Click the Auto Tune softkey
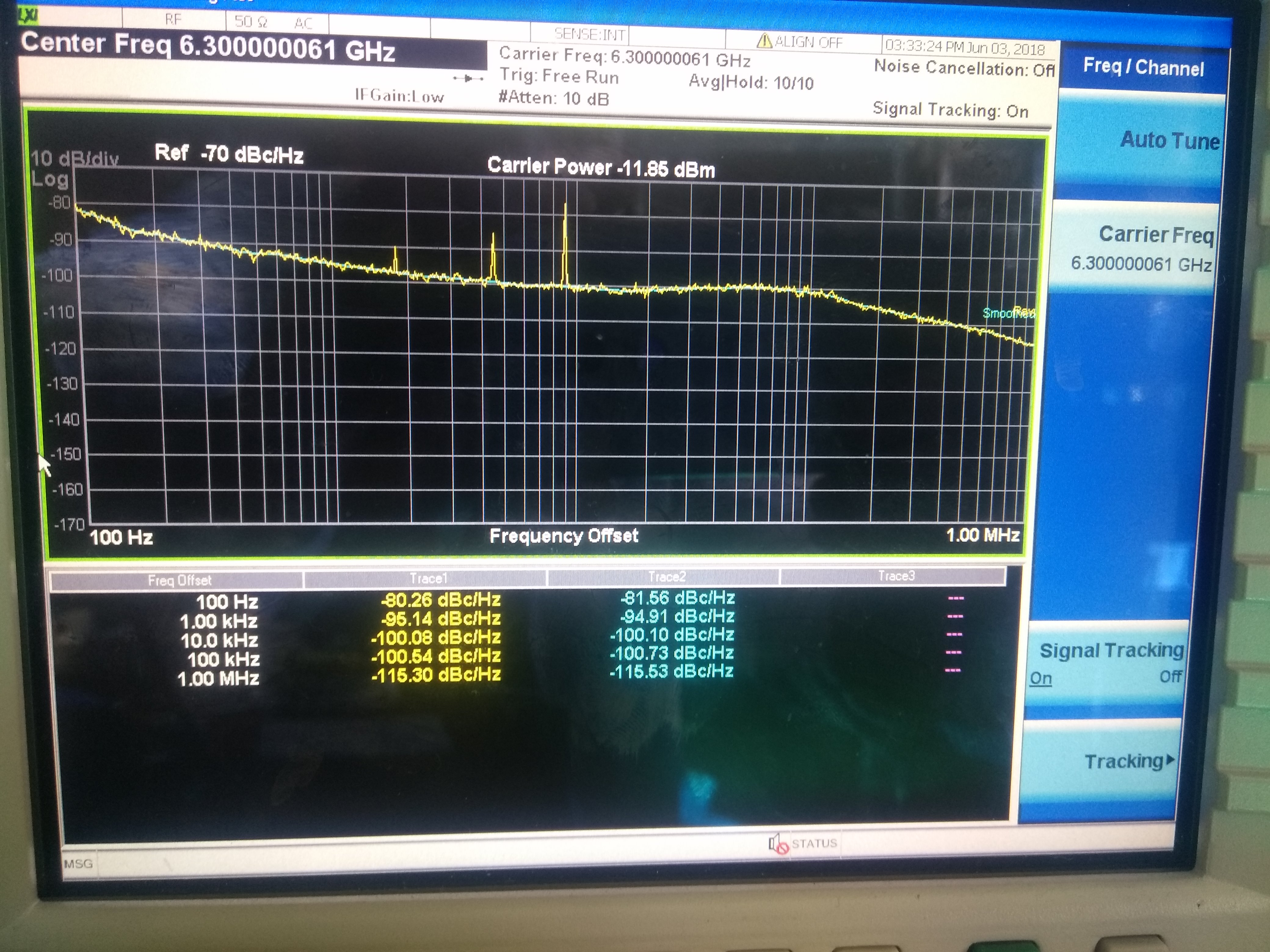 [x=1140, y=142]
